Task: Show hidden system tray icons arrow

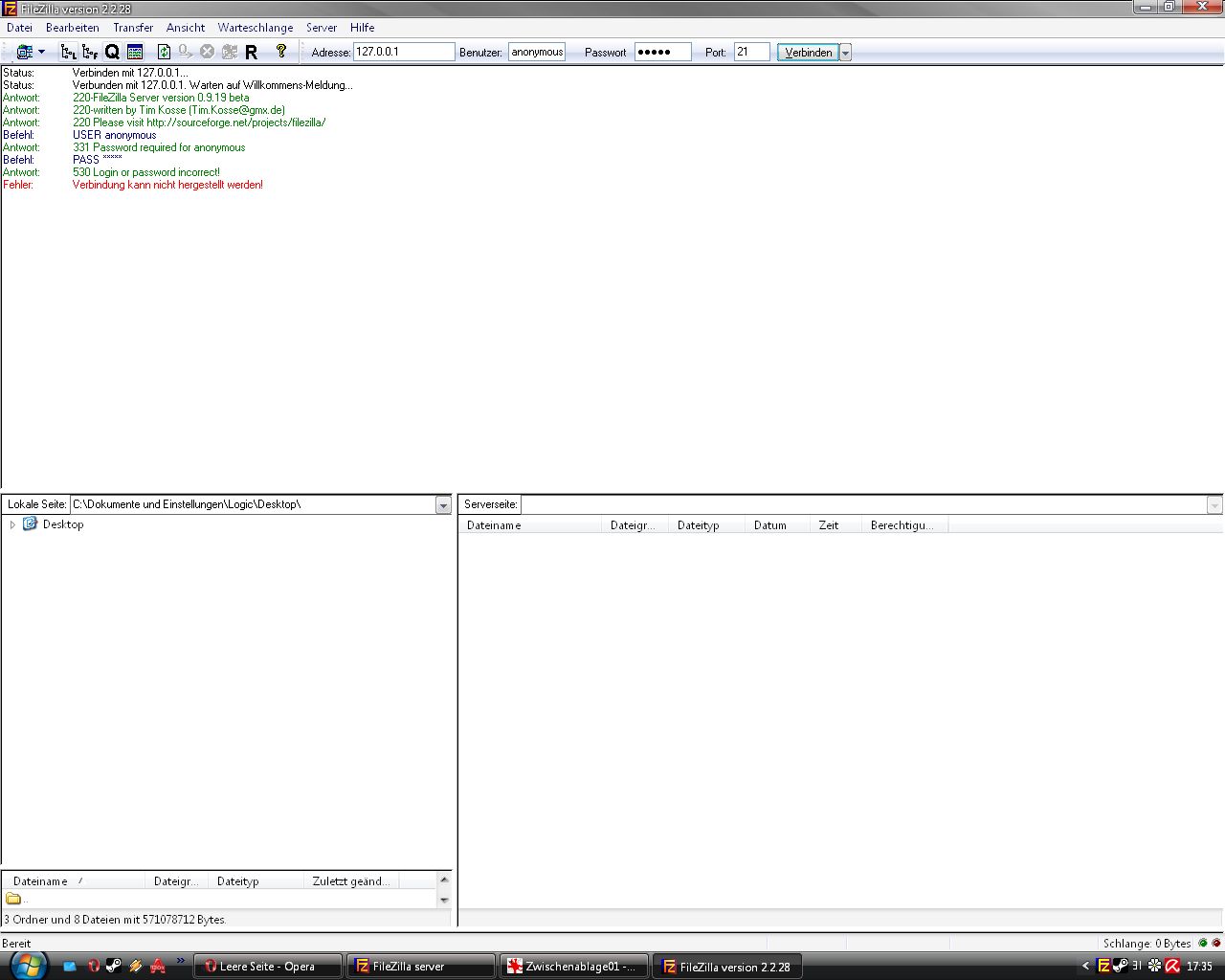Action: tap(1085, 967)
